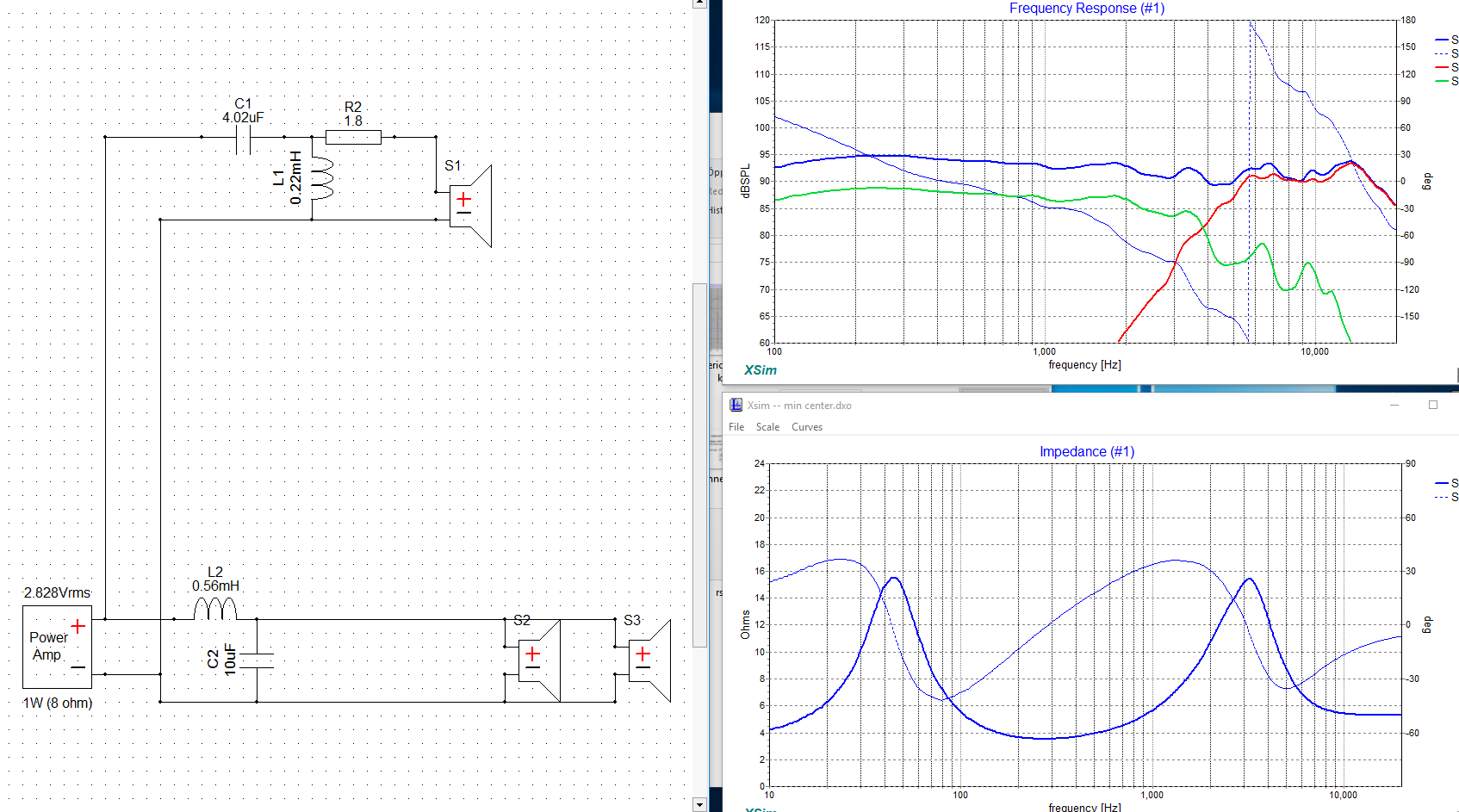The image size is (1459, 812).
Task: Click the schematic scrollbar up arrow
Action: tap(699, 3)
